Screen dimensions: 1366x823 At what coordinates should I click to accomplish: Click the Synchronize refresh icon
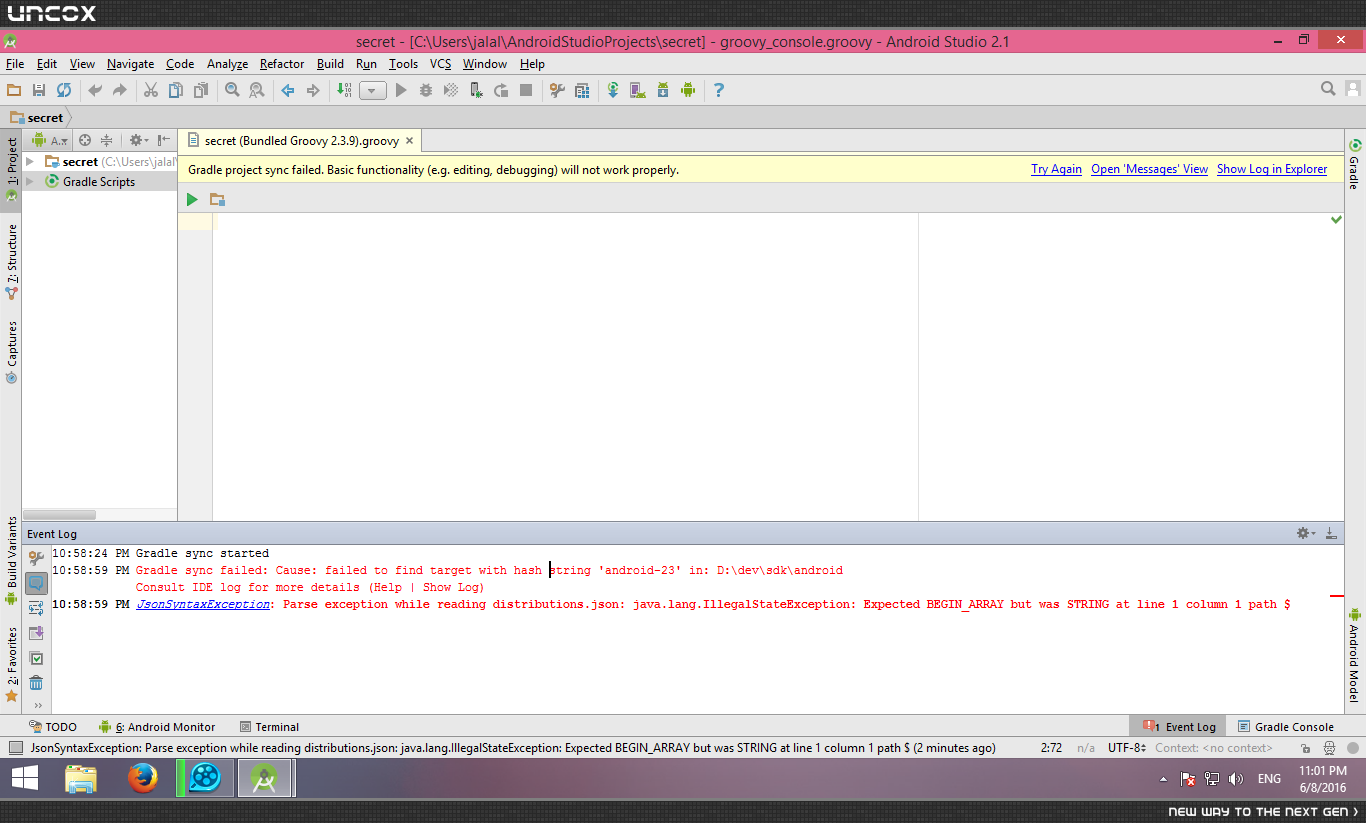[63, 90]
